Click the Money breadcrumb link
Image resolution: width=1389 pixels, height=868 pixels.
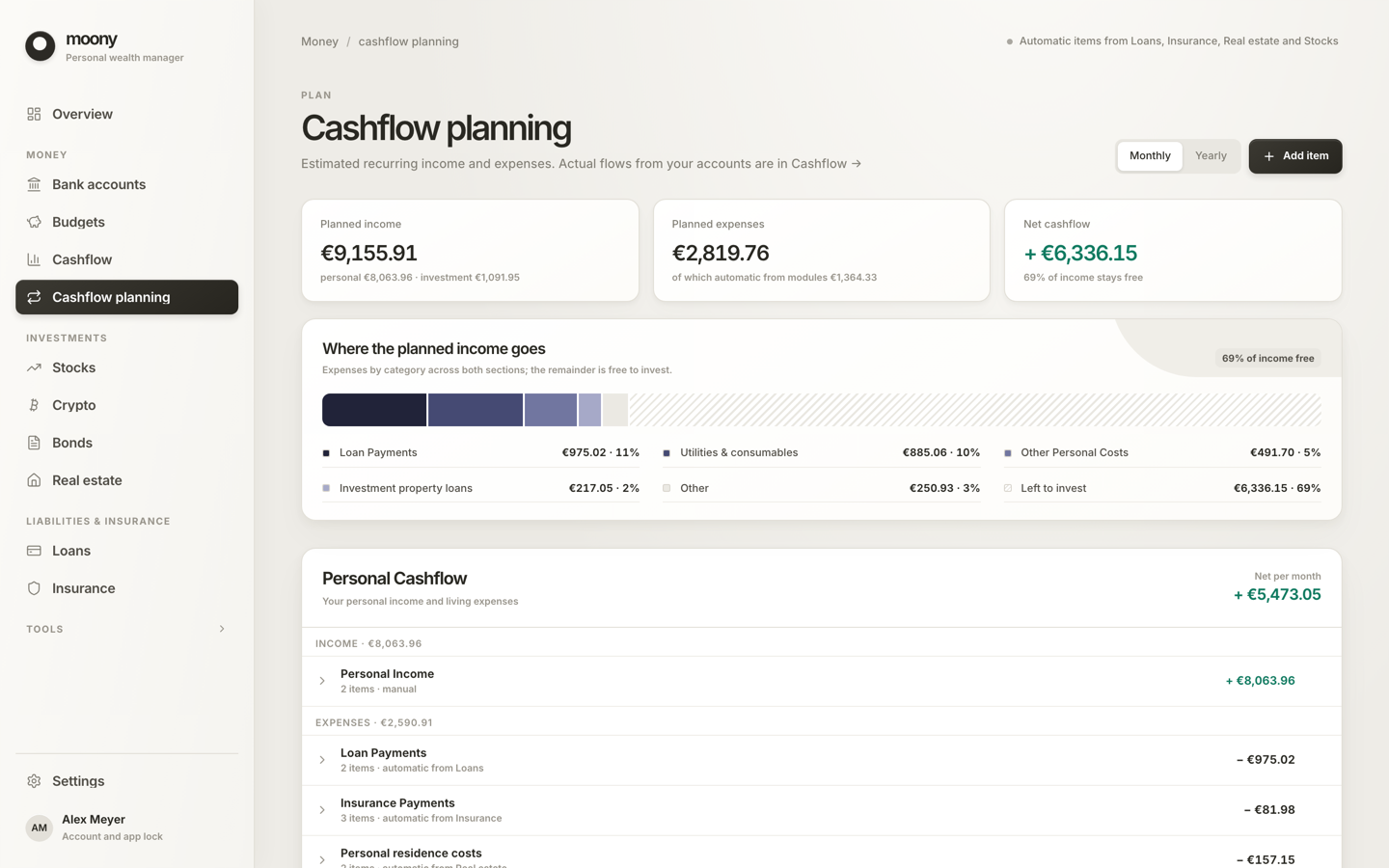coord(319,41)
